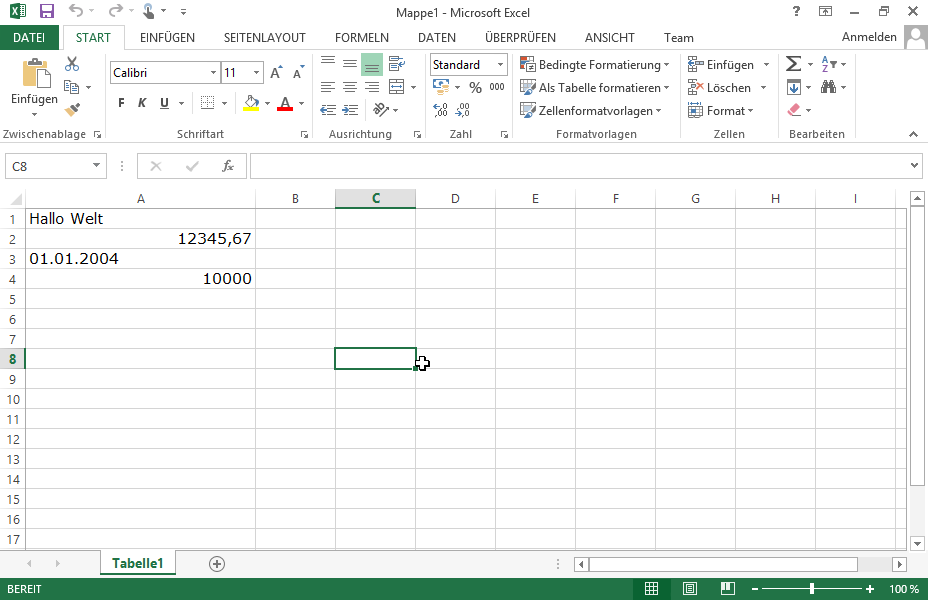Select the Tabelle1 sheet tab
This screenshot has width=928, height=600.
click(137, 563)
